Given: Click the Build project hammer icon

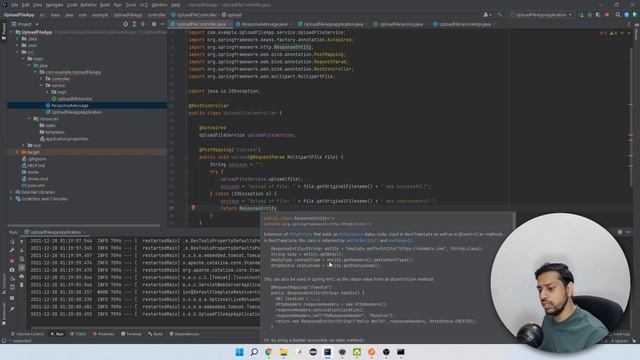Looking at the screenshot, I should pyautogui.click(x=500, y=15).
